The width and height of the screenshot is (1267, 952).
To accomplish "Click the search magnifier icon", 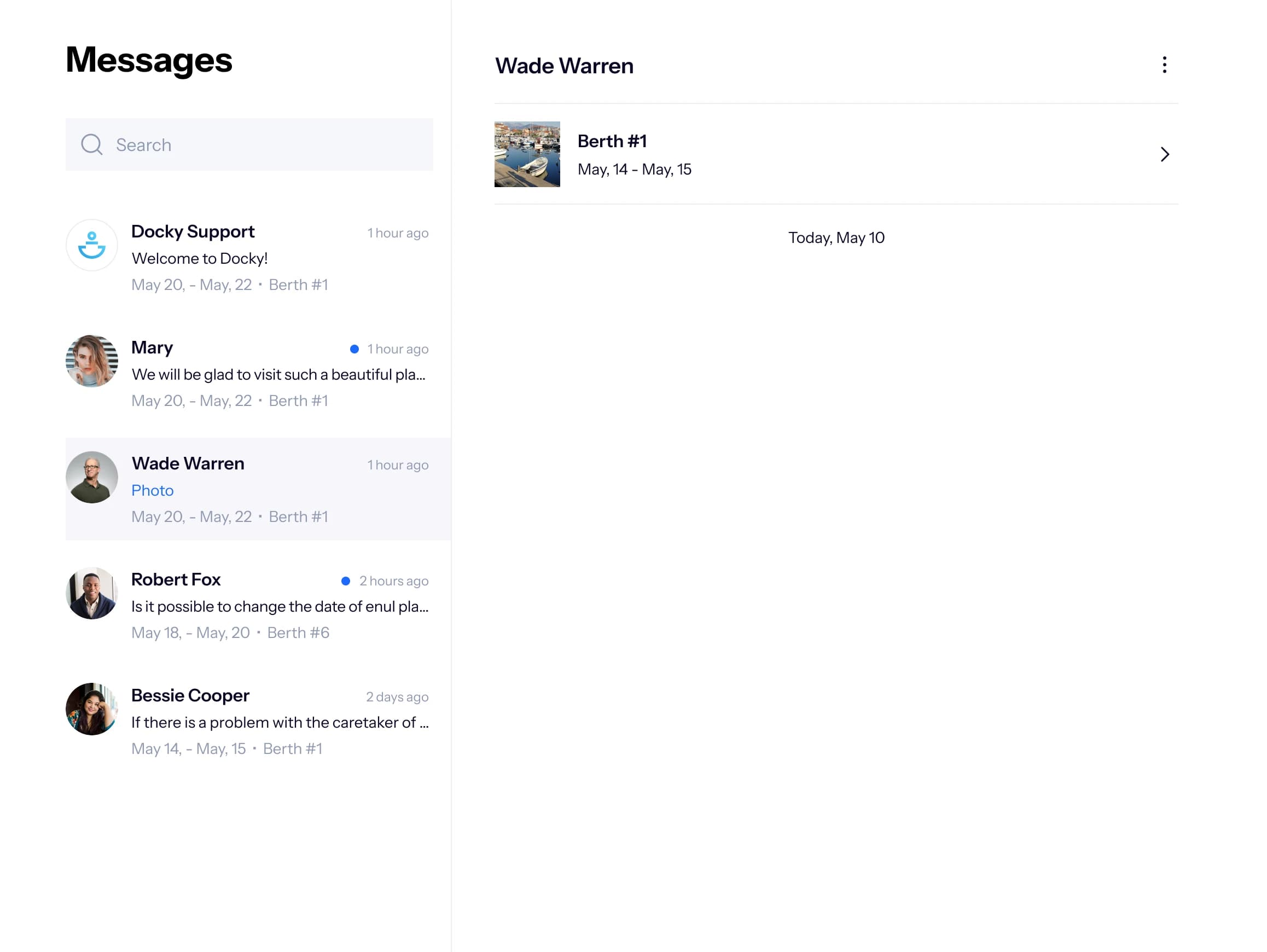I will 92,145.
